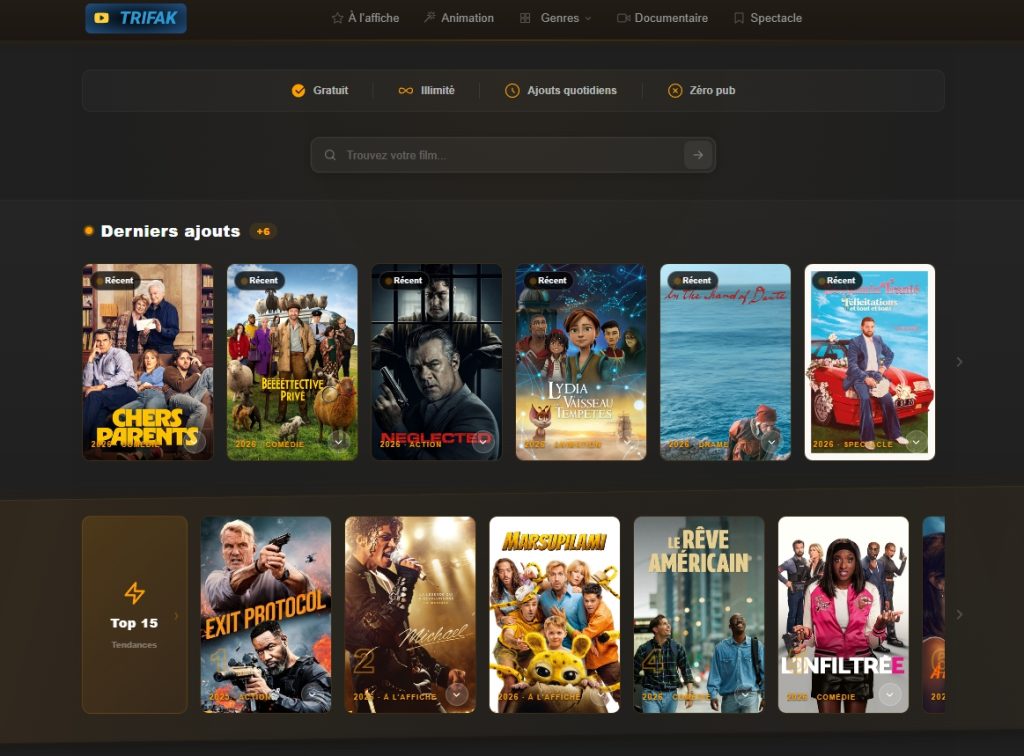Click the search magnifier icon
Screen dimensions: 1024x756
click(330, 155)
